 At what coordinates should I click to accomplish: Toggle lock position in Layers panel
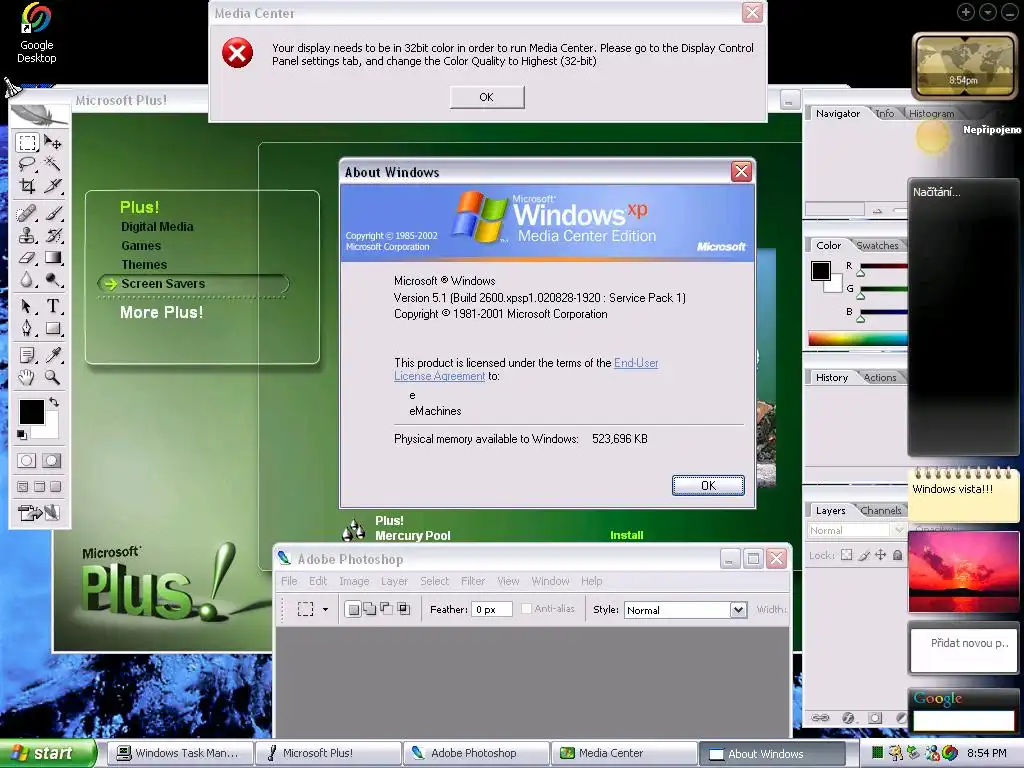(x=880, y=555)
